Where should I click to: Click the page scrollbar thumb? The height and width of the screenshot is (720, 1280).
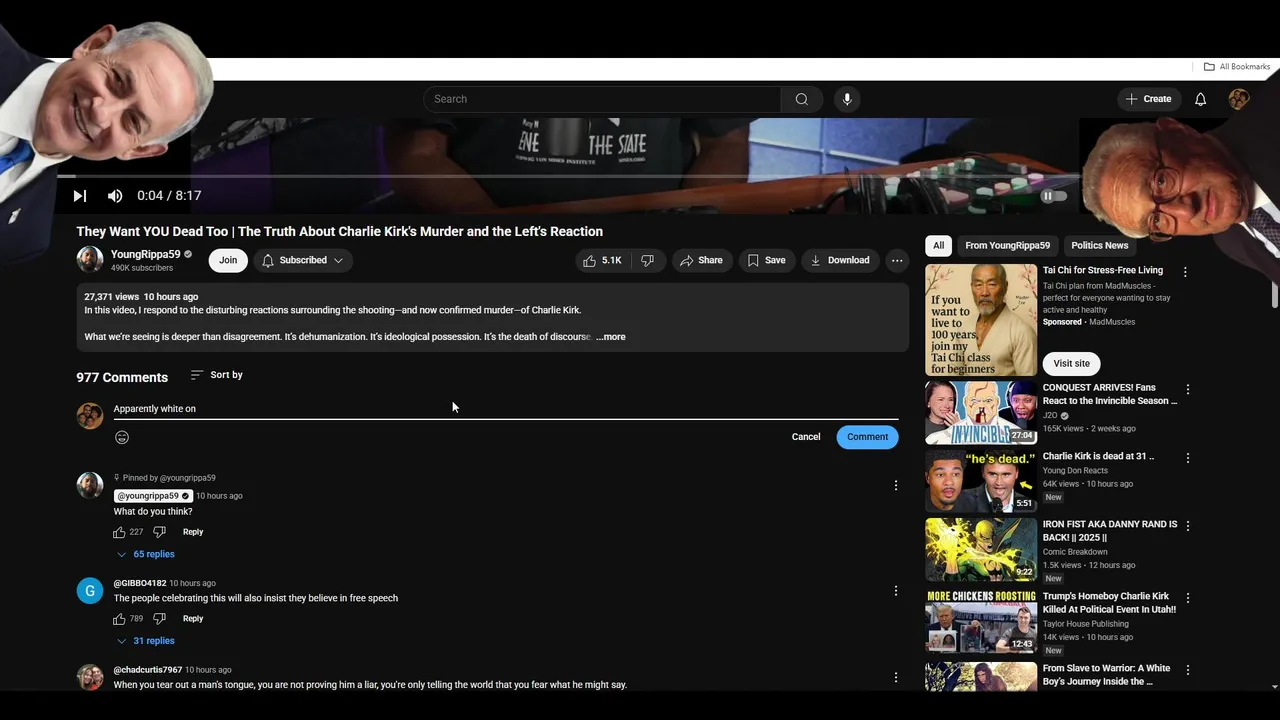pos(1274,295)
